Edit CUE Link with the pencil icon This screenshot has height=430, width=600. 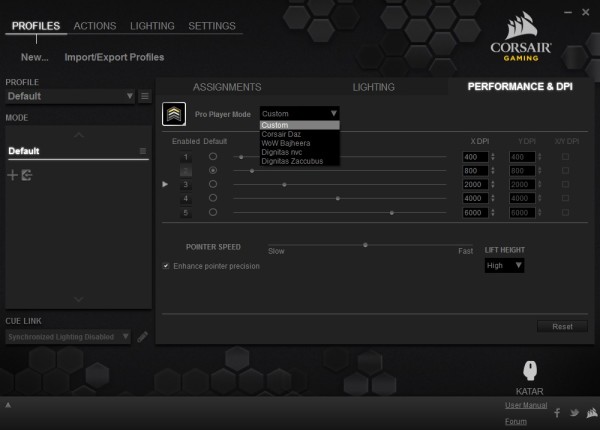[x=142, y=337]
